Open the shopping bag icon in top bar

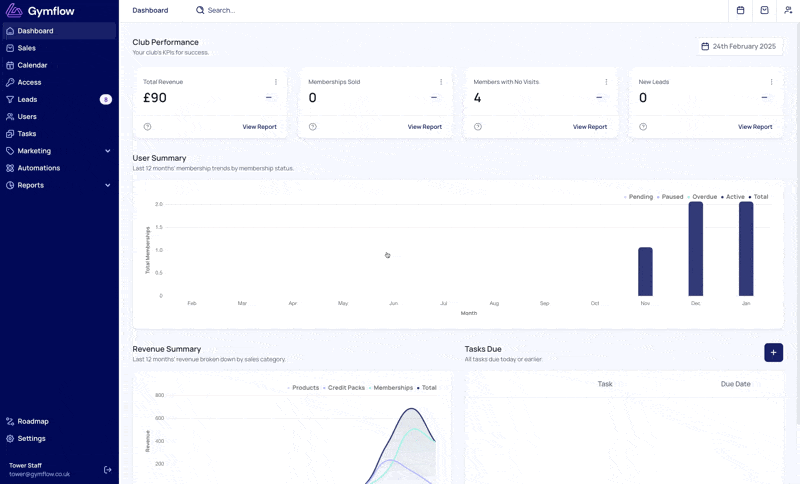[764, 10]
